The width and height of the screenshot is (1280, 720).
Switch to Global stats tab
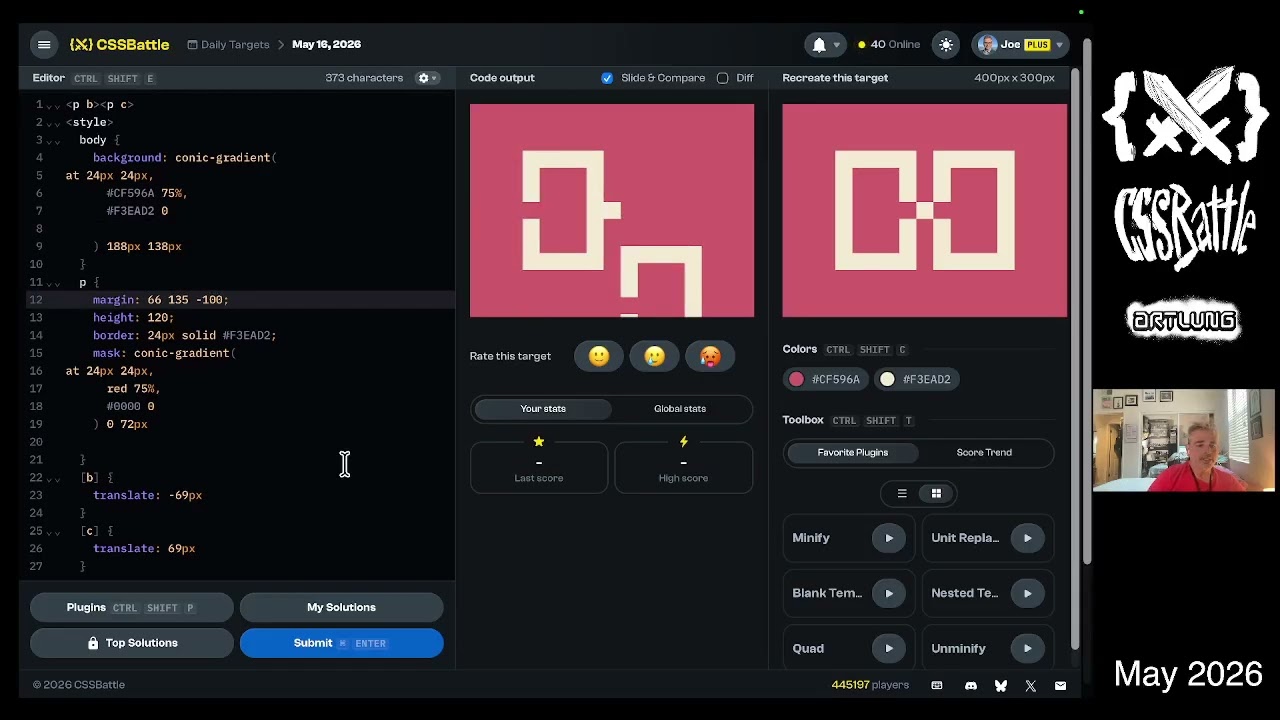[680, 408]
